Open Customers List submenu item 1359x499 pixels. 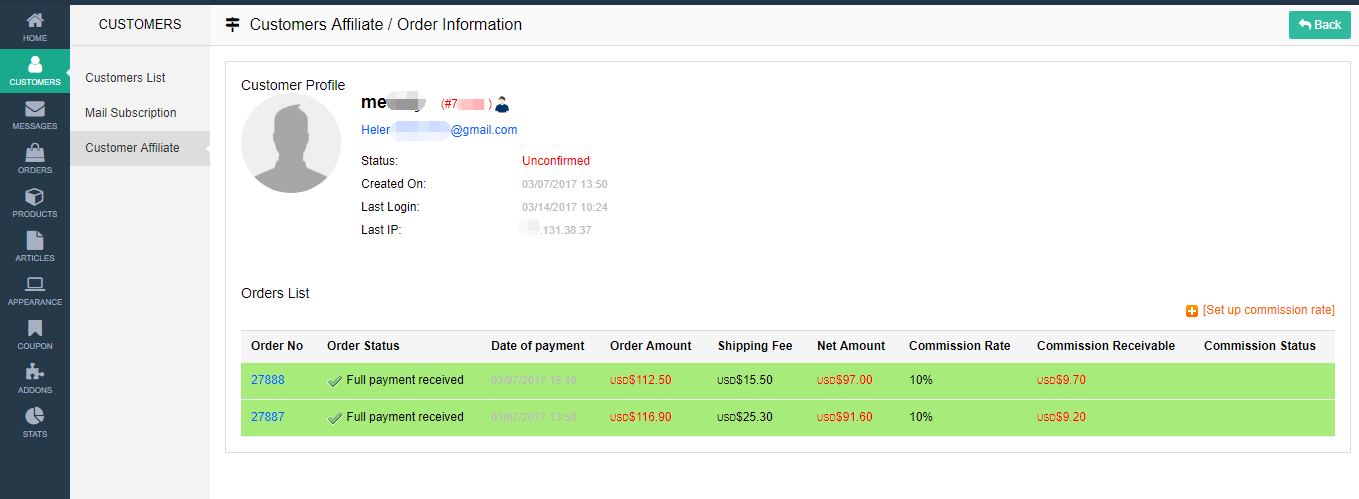point(125,78)
